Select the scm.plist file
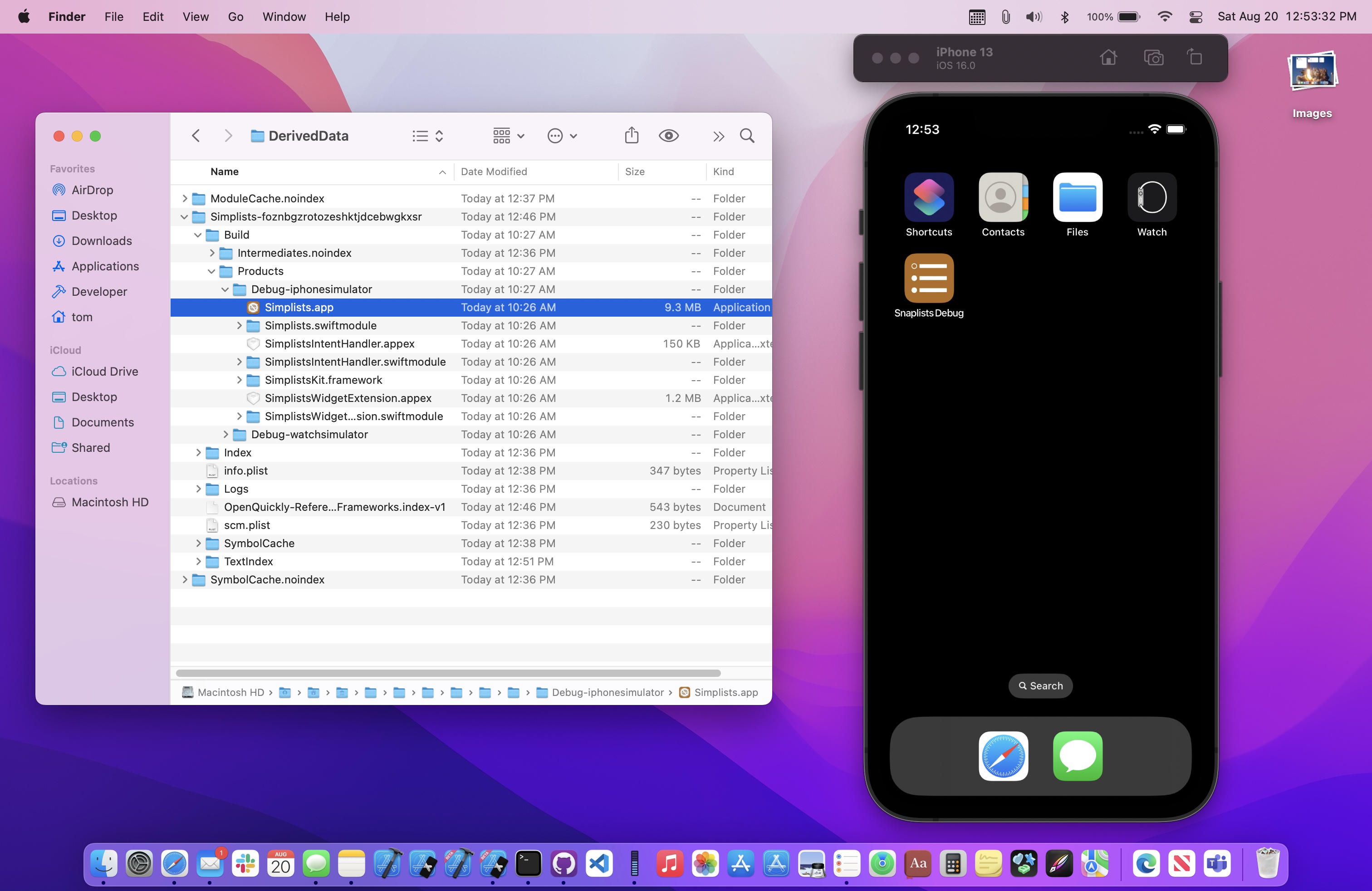This screenshot has height=891, width=1372. [x=471, y=525]
